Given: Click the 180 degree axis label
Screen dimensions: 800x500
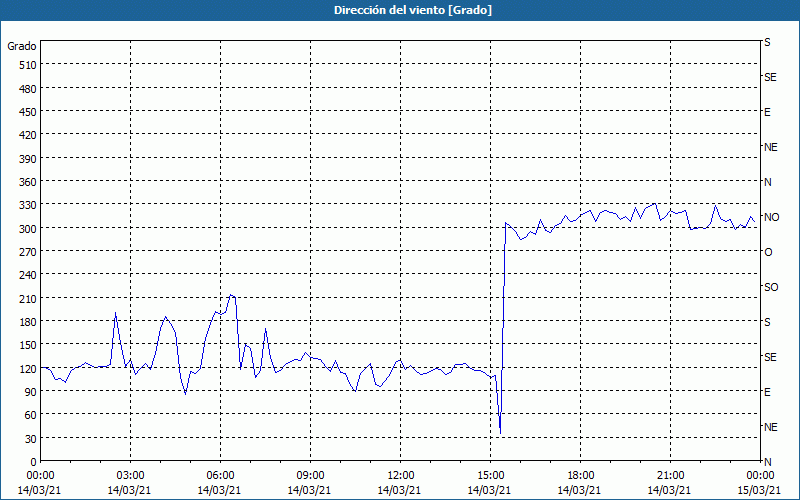Looking at the screenshot, I should tap(28, 322).
